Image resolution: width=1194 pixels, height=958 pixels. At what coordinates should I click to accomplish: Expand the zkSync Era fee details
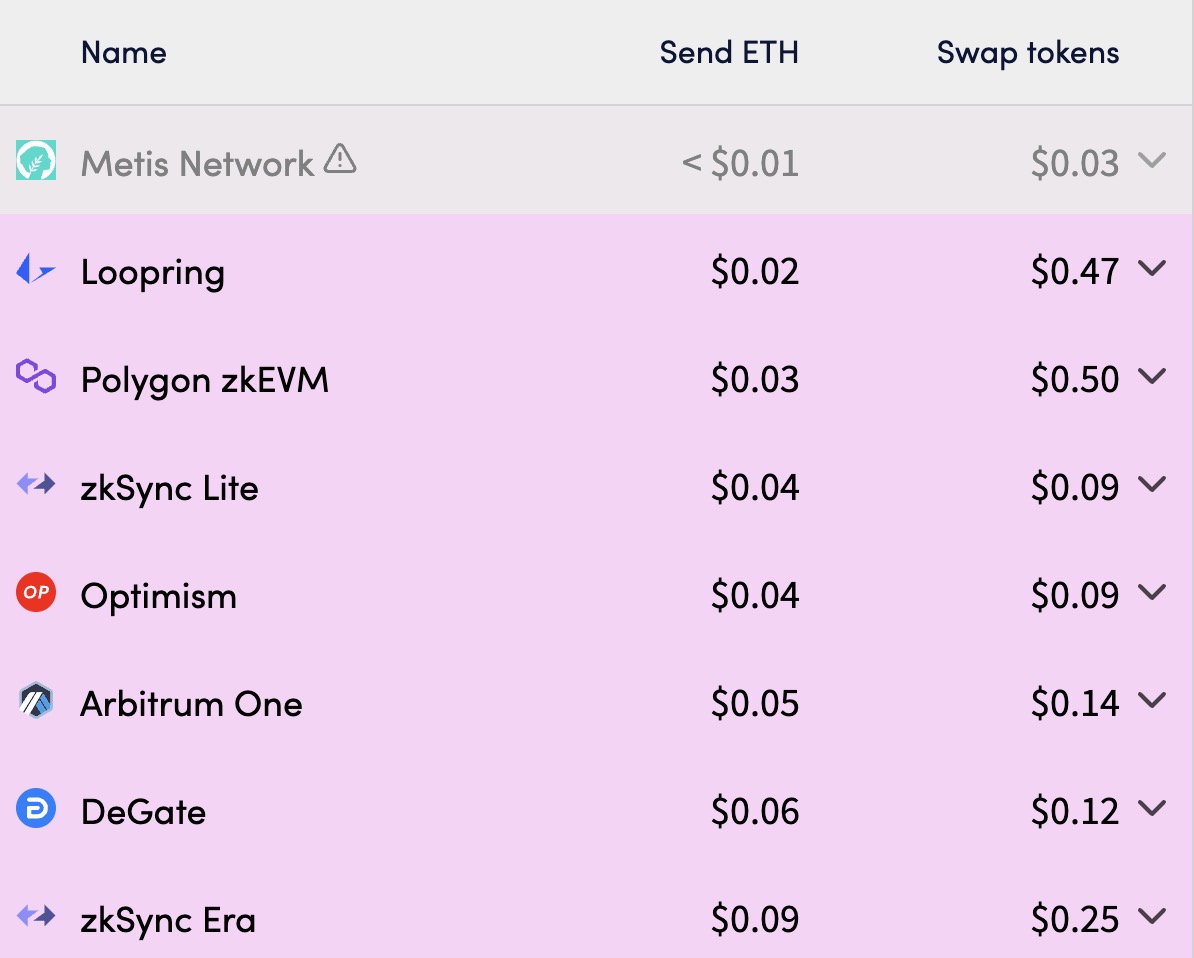1152,917
